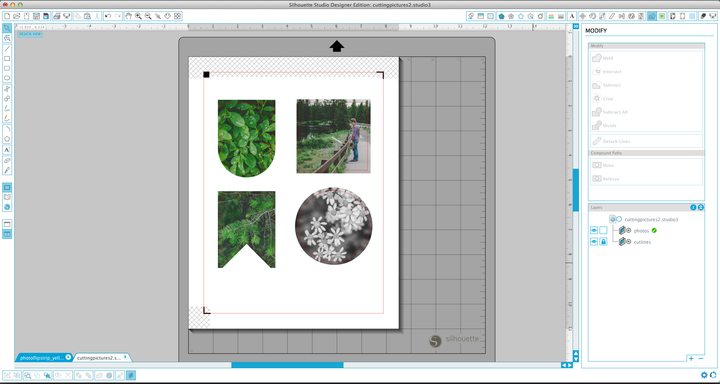Image resolution: width=720 pixels, height=384 pixels.
Task: Click the horizontal scrollbar thumb
Action: [287, 365]
